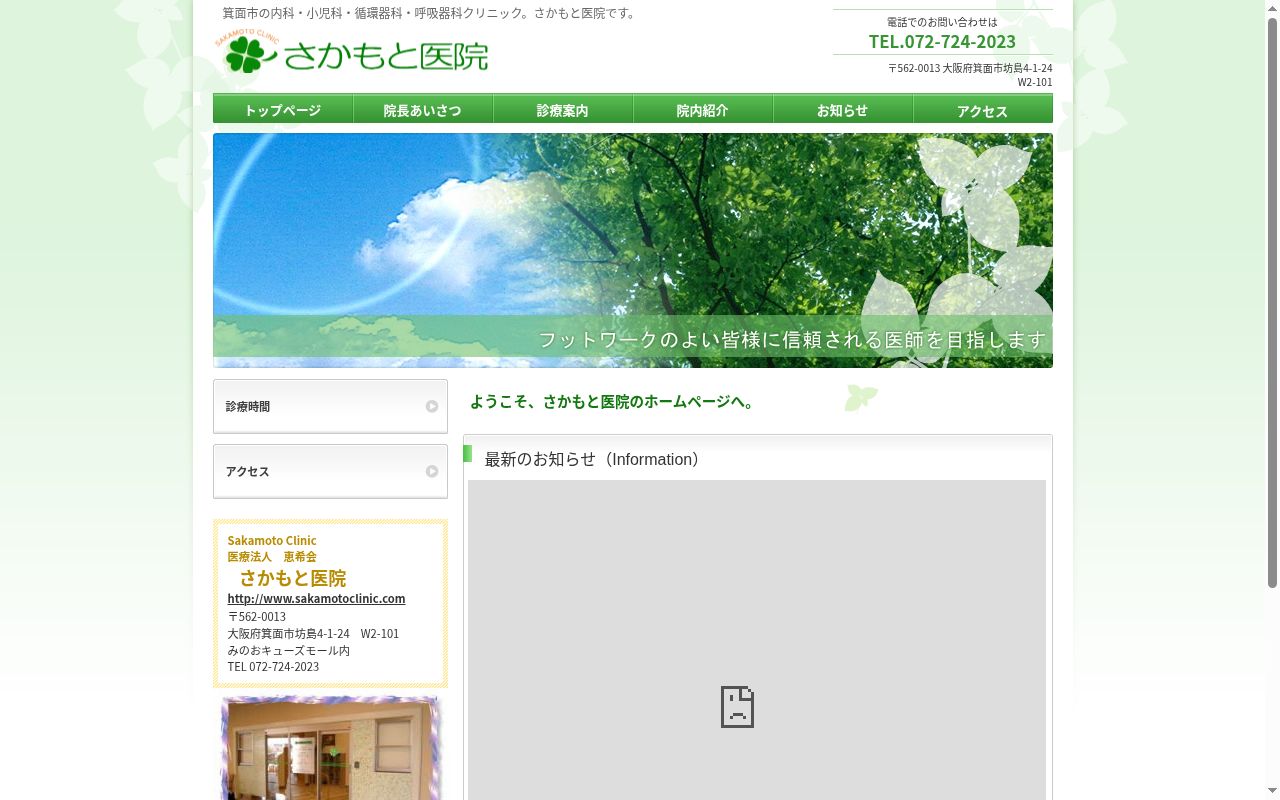
Task: Choose アクセス in the top navigation bar
Action: (x=983, y=109)
